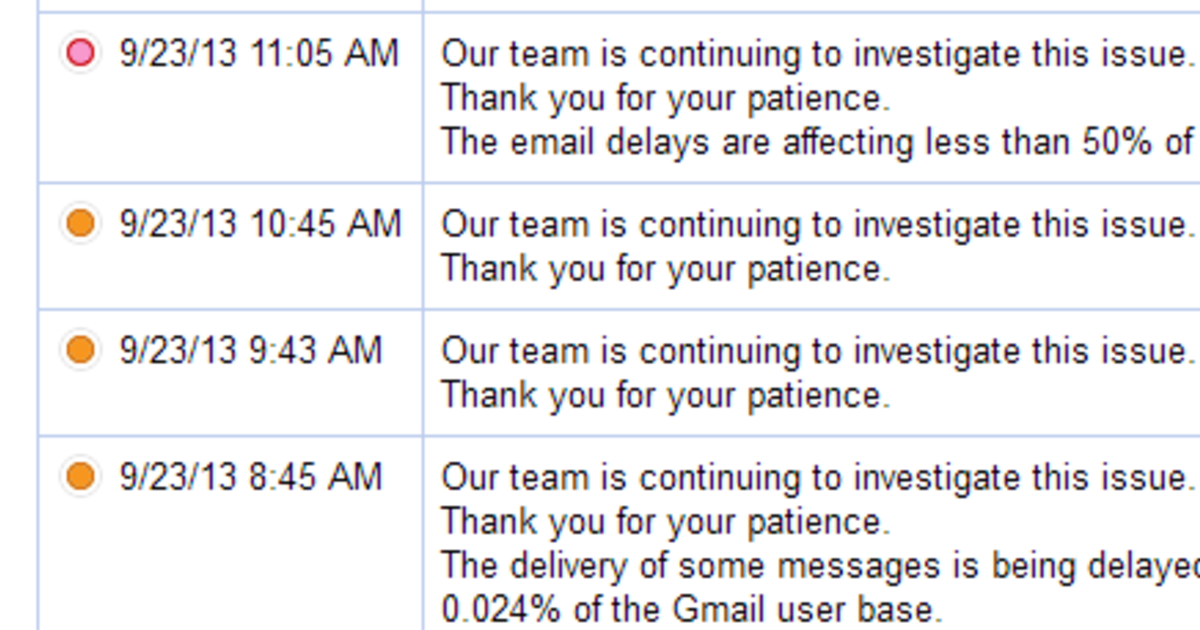Click the 8:45 AM update's investigate message line

click(x=815, y=478)
